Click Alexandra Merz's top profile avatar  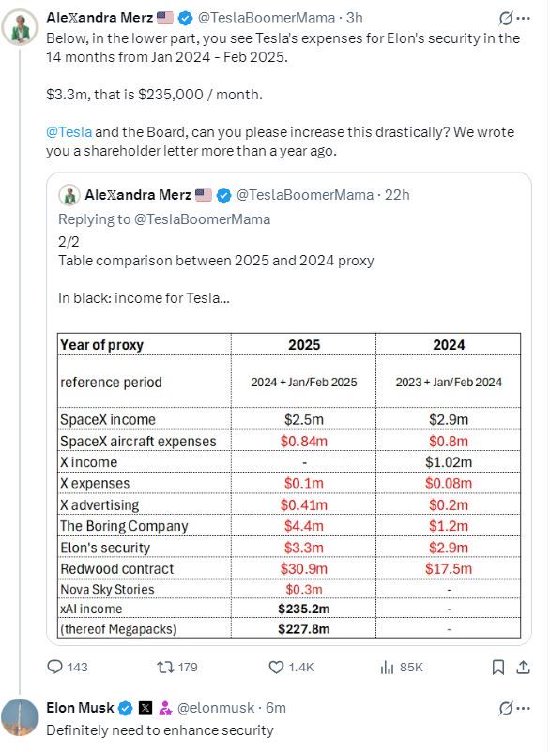pos(20,26)
